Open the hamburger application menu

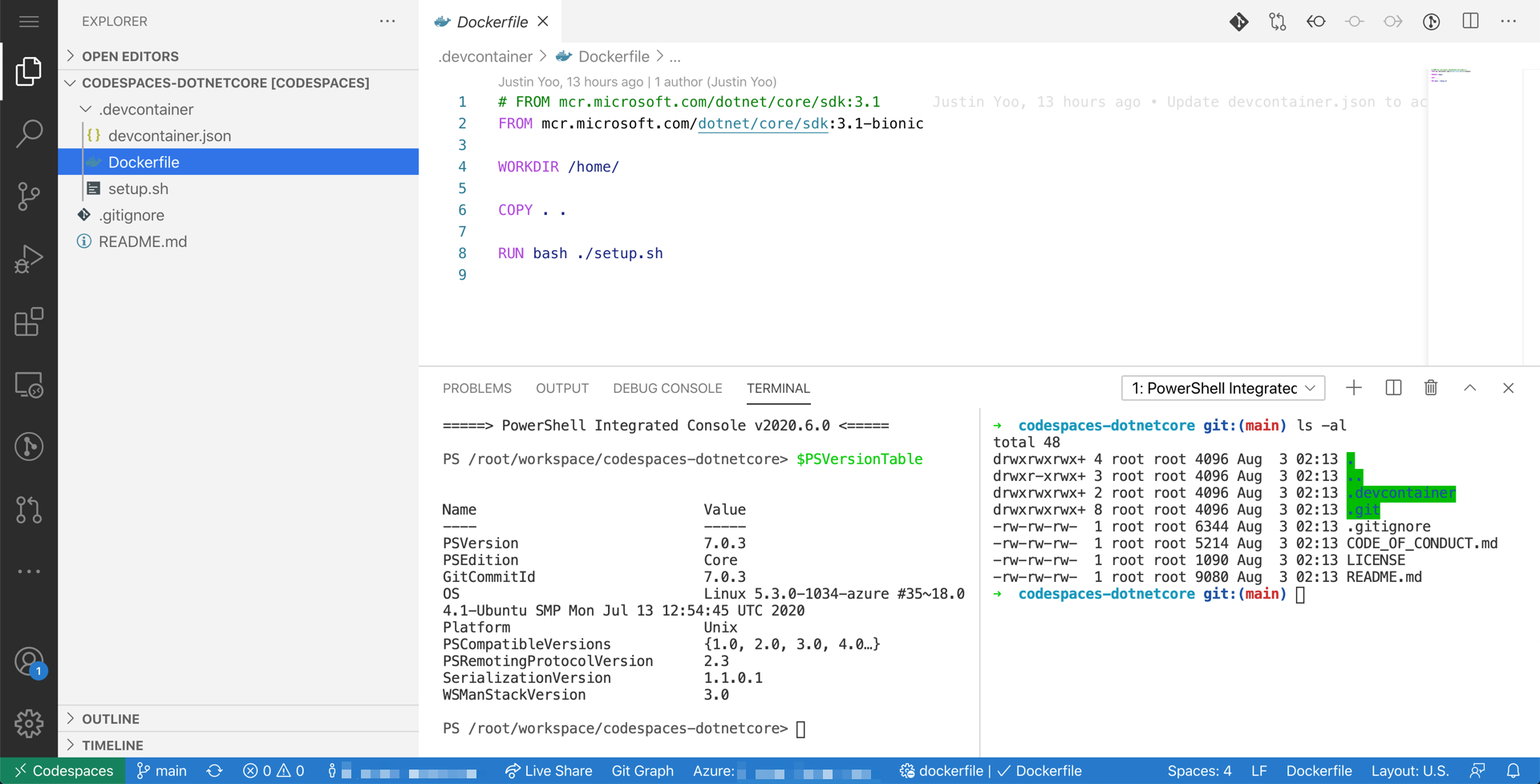click(x=29, y=22)
